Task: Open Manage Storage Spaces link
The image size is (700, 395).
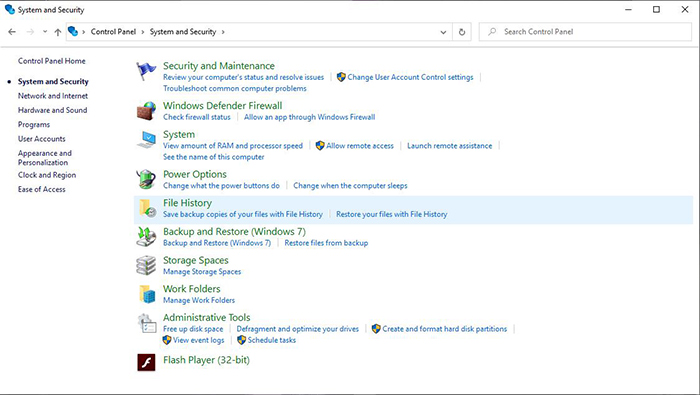Action: click(x=202, y=271)
